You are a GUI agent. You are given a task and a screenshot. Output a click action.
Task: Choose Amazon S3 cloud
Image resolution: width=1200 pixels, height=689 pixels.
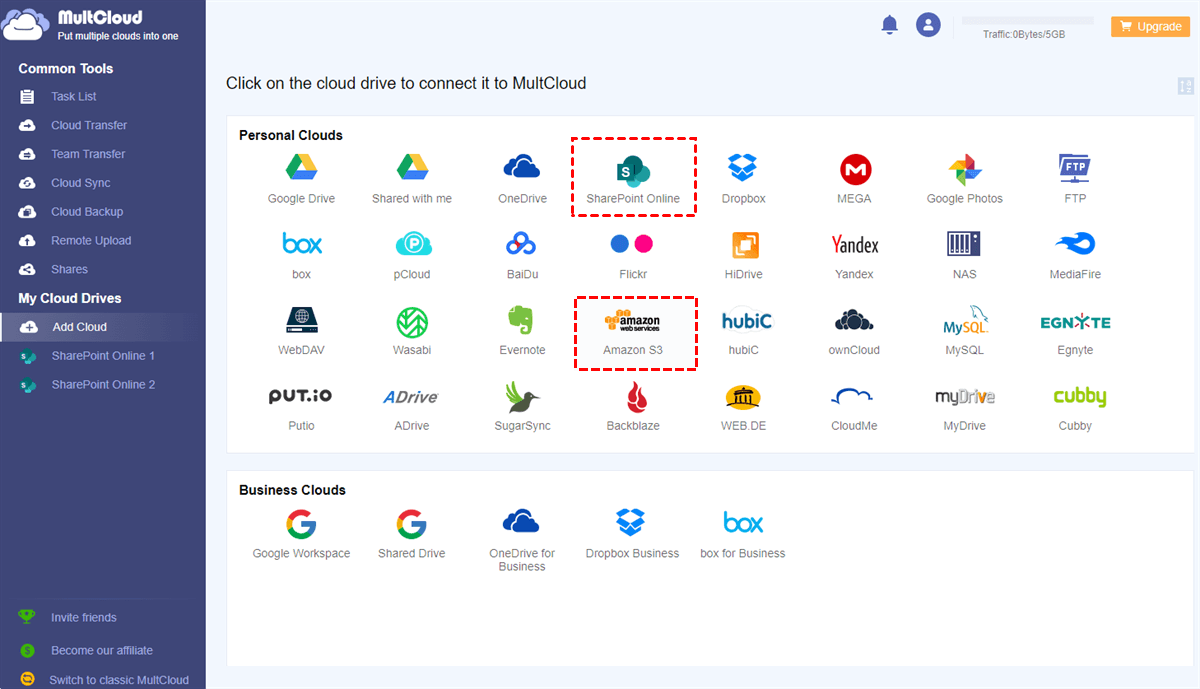633,330
